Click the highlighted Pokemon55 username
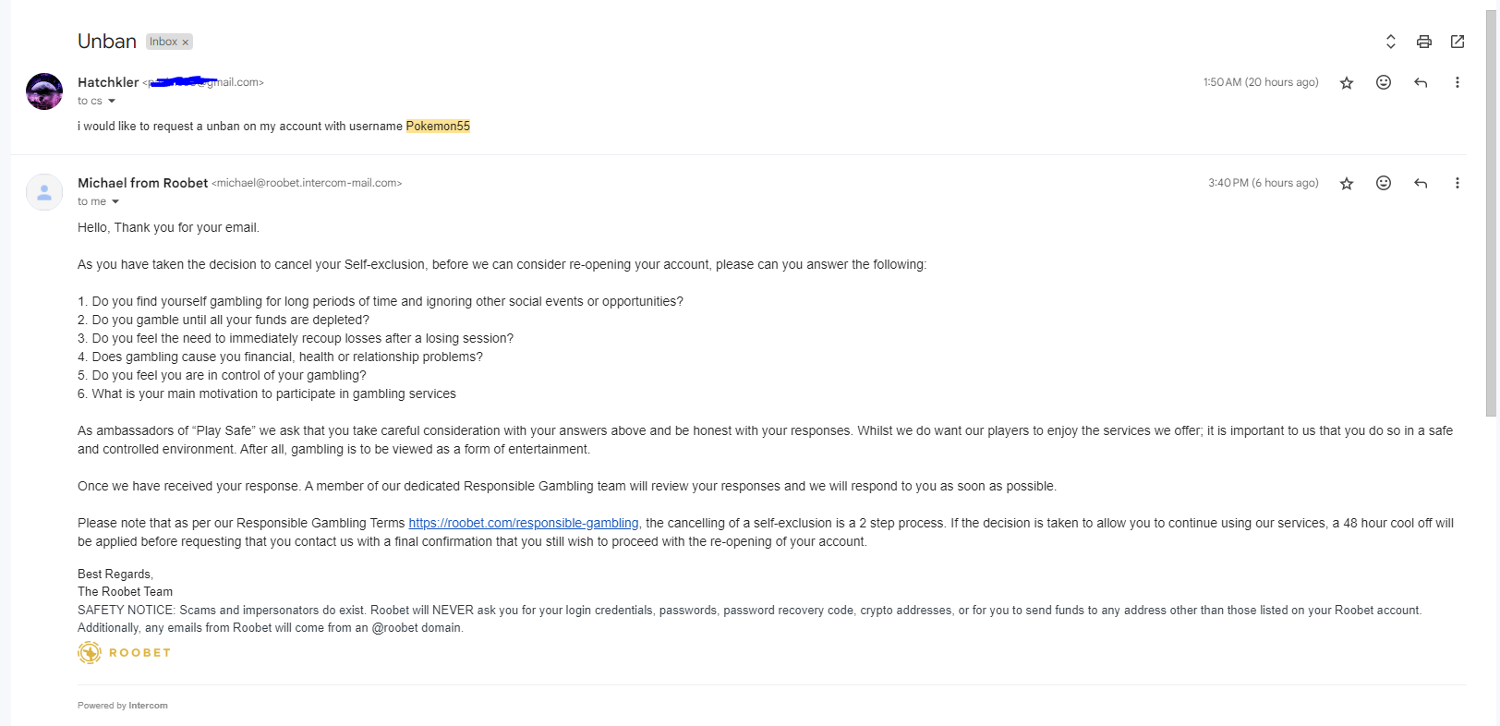 438,127
